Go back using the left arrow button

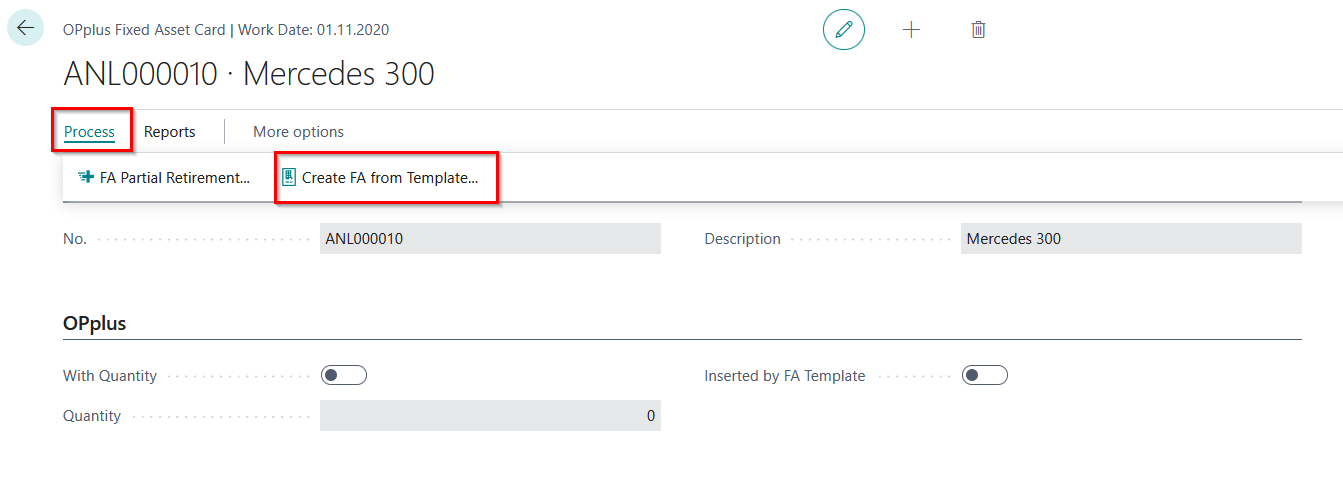coord(25,28)
